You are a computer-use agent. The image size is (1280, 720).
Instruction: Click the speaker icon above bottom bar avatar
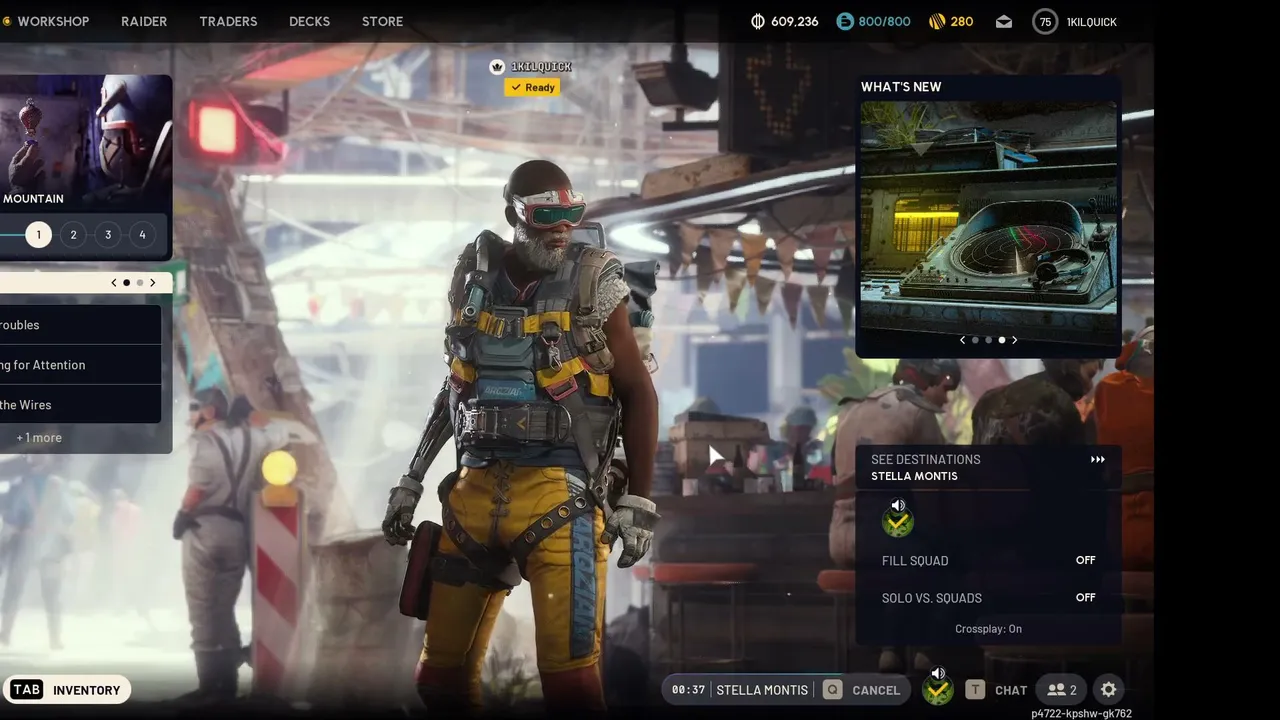tap(937, 673)
